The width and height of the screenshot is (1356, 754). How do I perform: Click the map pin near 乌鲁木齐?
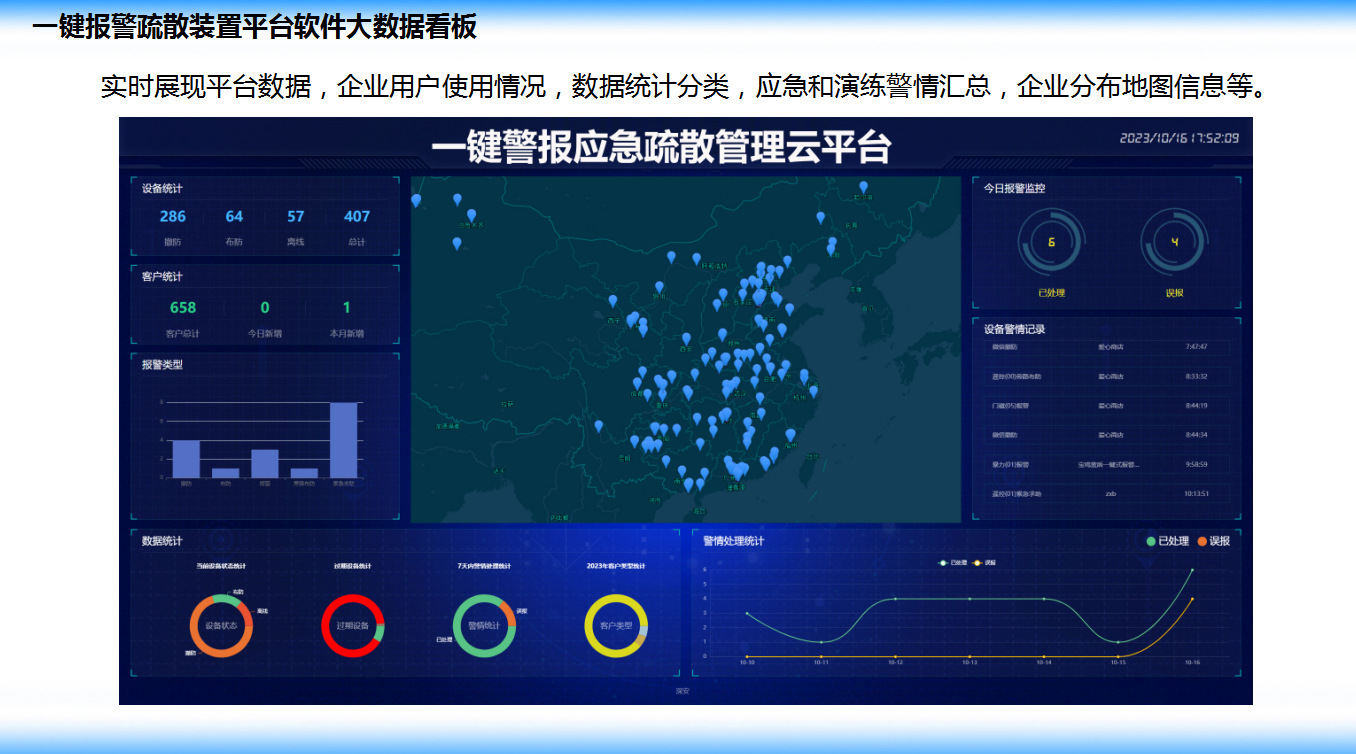tap(471, 215)
